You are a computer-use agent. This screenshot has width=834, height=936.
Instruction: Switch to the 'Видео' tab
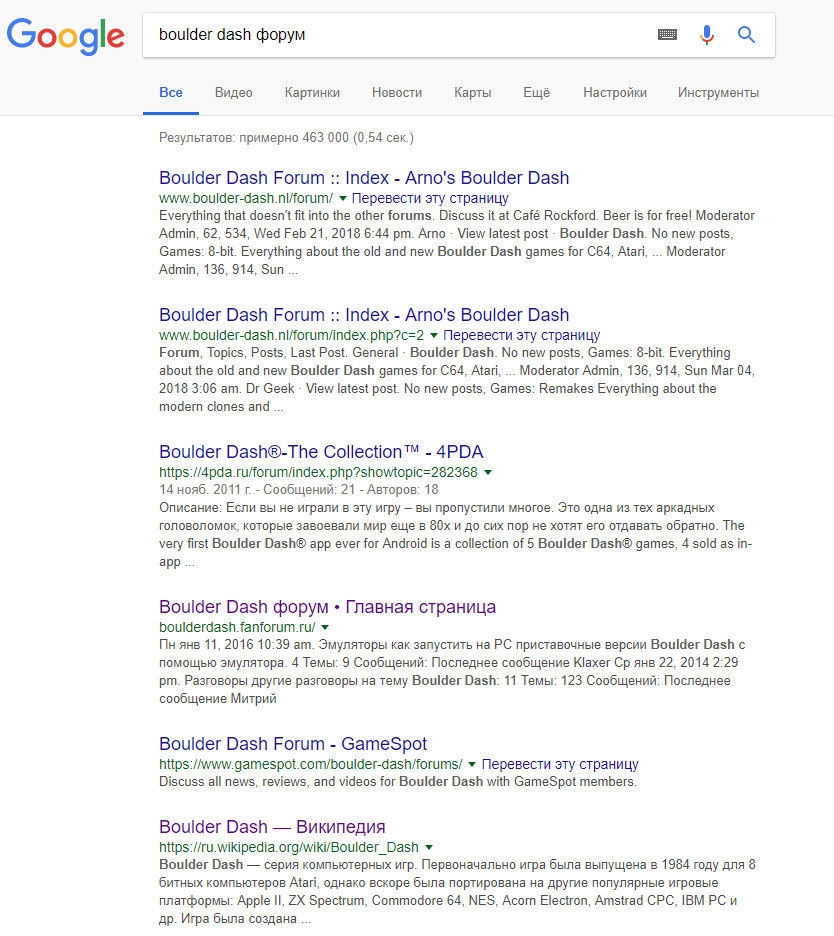(233, 93)
